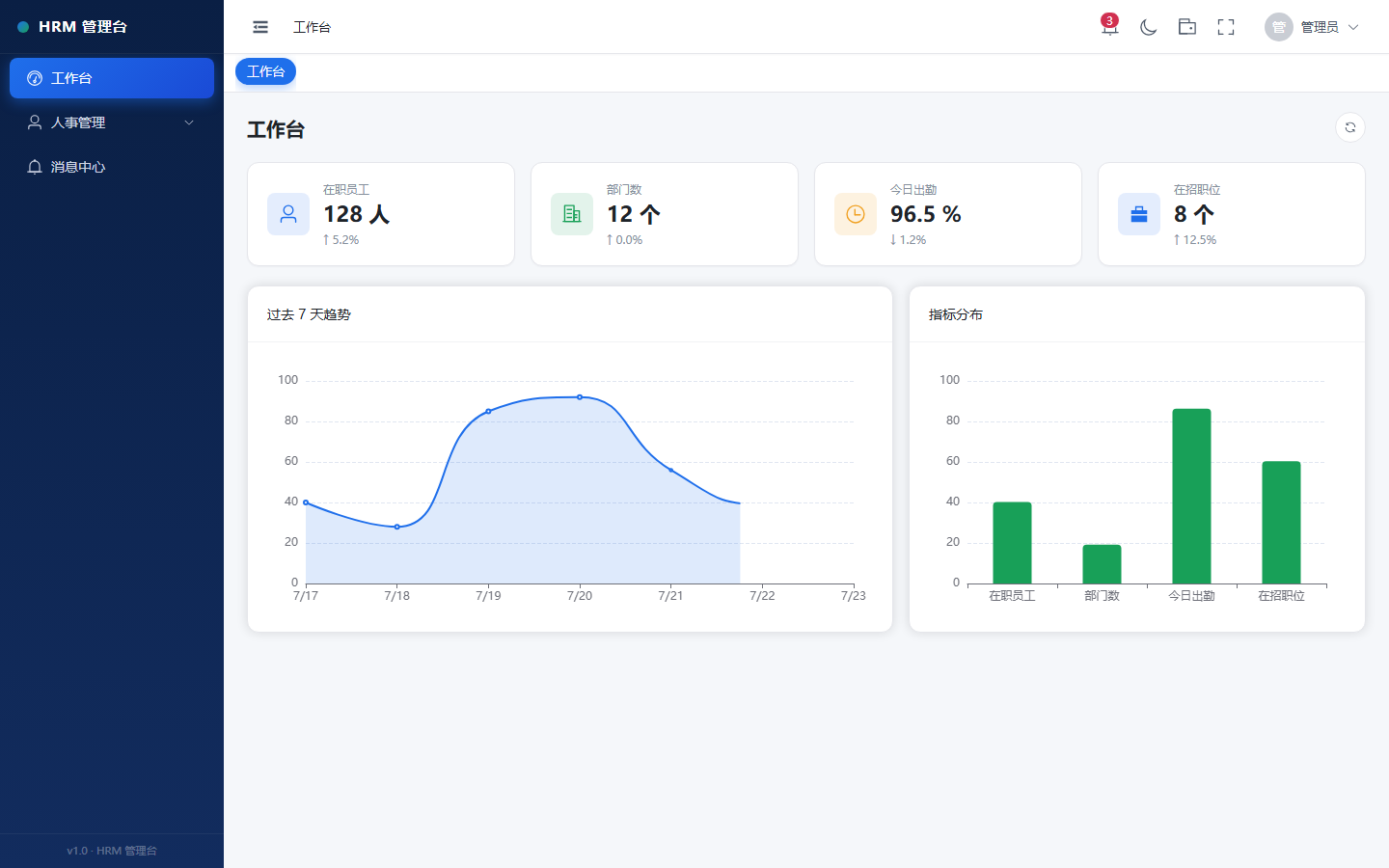This screenshot has width=1389, height=868.
Task: Open 消息中心 in the sidebar
Action: pos(112,167)
